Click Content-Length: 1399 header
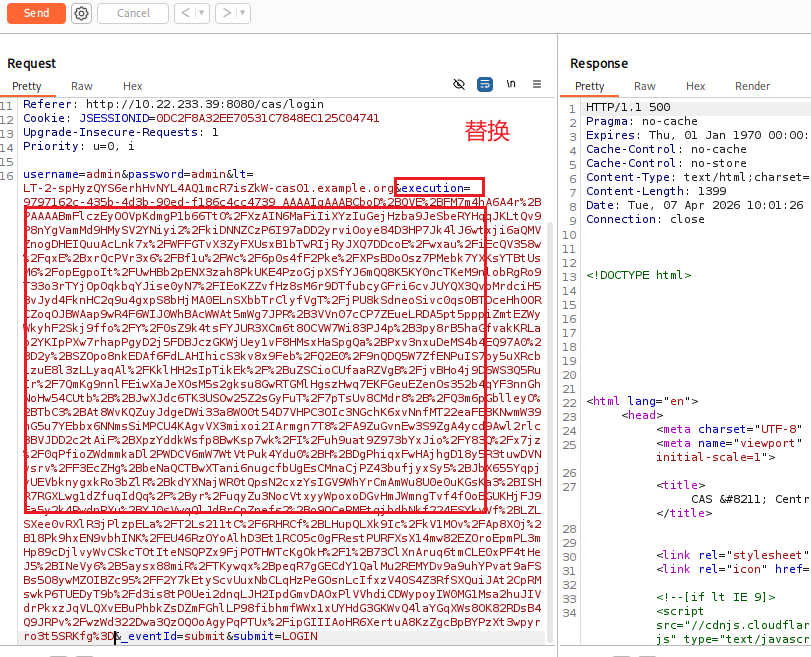Screen dimensions: 811x657 pos(656,191)
